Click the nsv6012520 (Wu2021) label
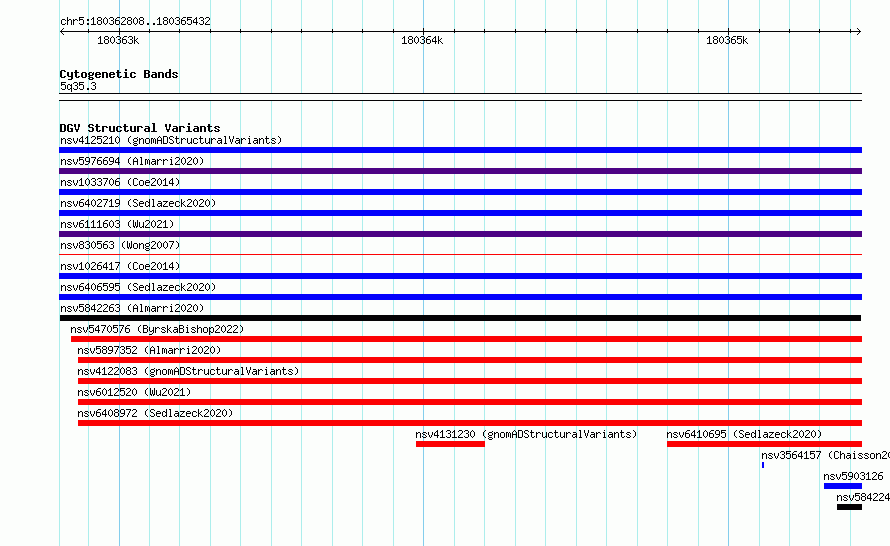The height and width of the screenshot is (546, 890). point(134,392)
